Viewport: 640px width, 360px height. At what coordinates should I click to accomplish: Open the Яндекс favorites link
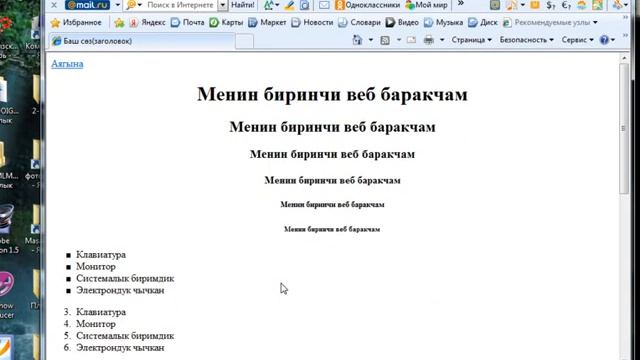pos(147,22)
